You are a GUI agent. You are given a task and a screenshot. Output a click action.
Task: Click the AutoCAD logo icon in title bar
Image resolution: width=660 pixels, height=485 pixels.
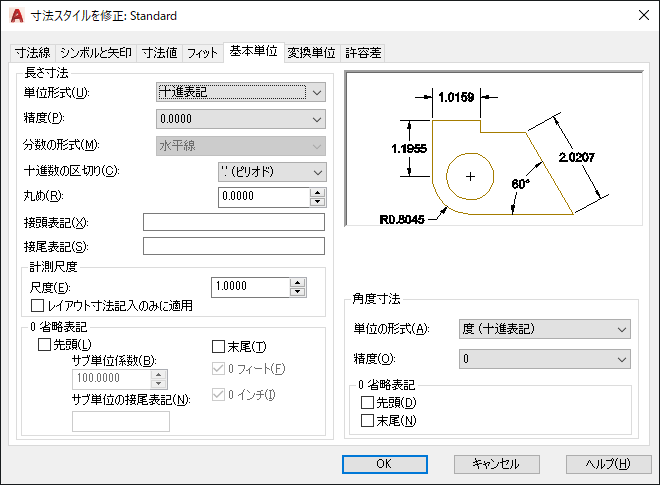(x=17, y=16)
